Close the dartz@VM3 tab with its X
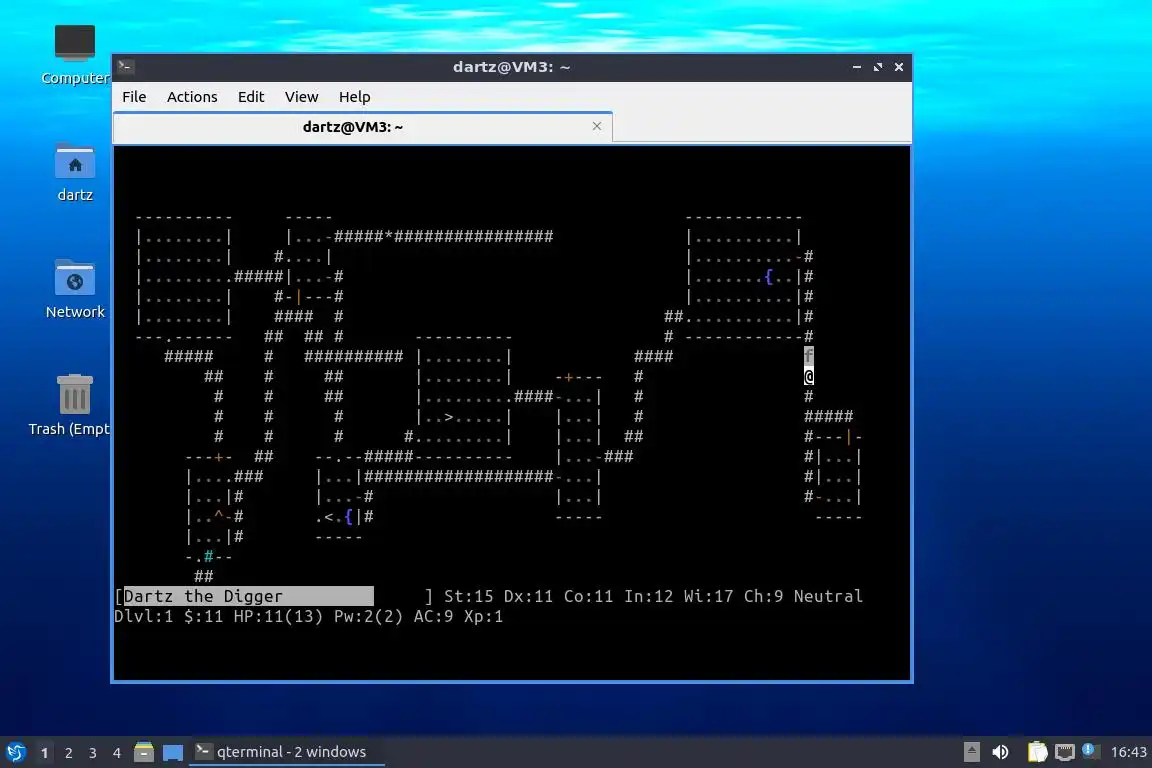Screen dimensions: 1152x768 [x=597, y=126]
